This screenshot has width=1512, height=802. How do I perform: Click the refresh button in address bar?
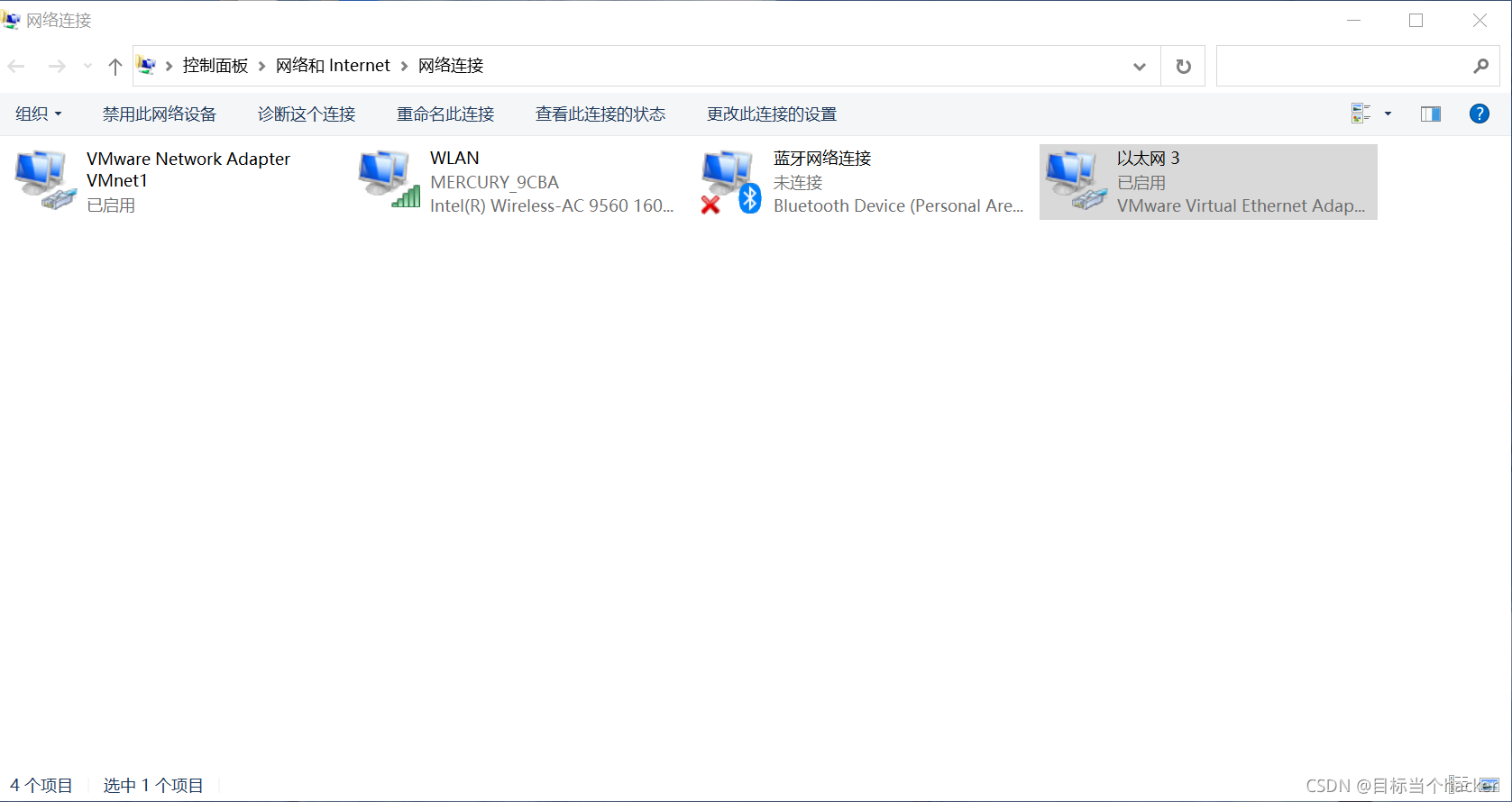pyautogui.click(x=1183, y=66)
